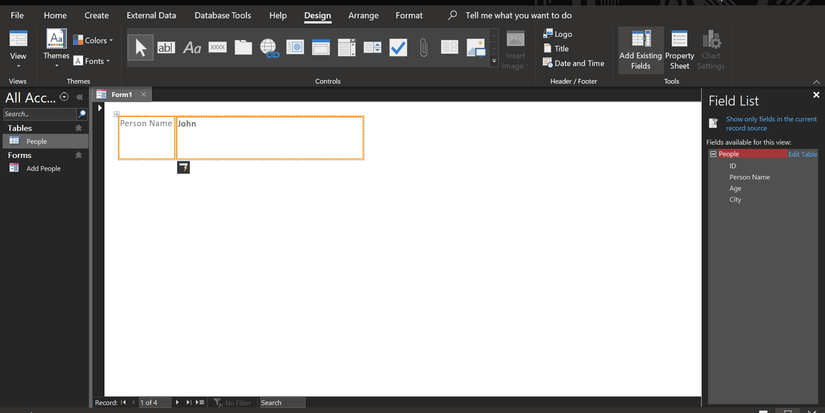Collapse the People table in Field List
The height and width of the screenshot is (413, 825).
tap(713, 154)
